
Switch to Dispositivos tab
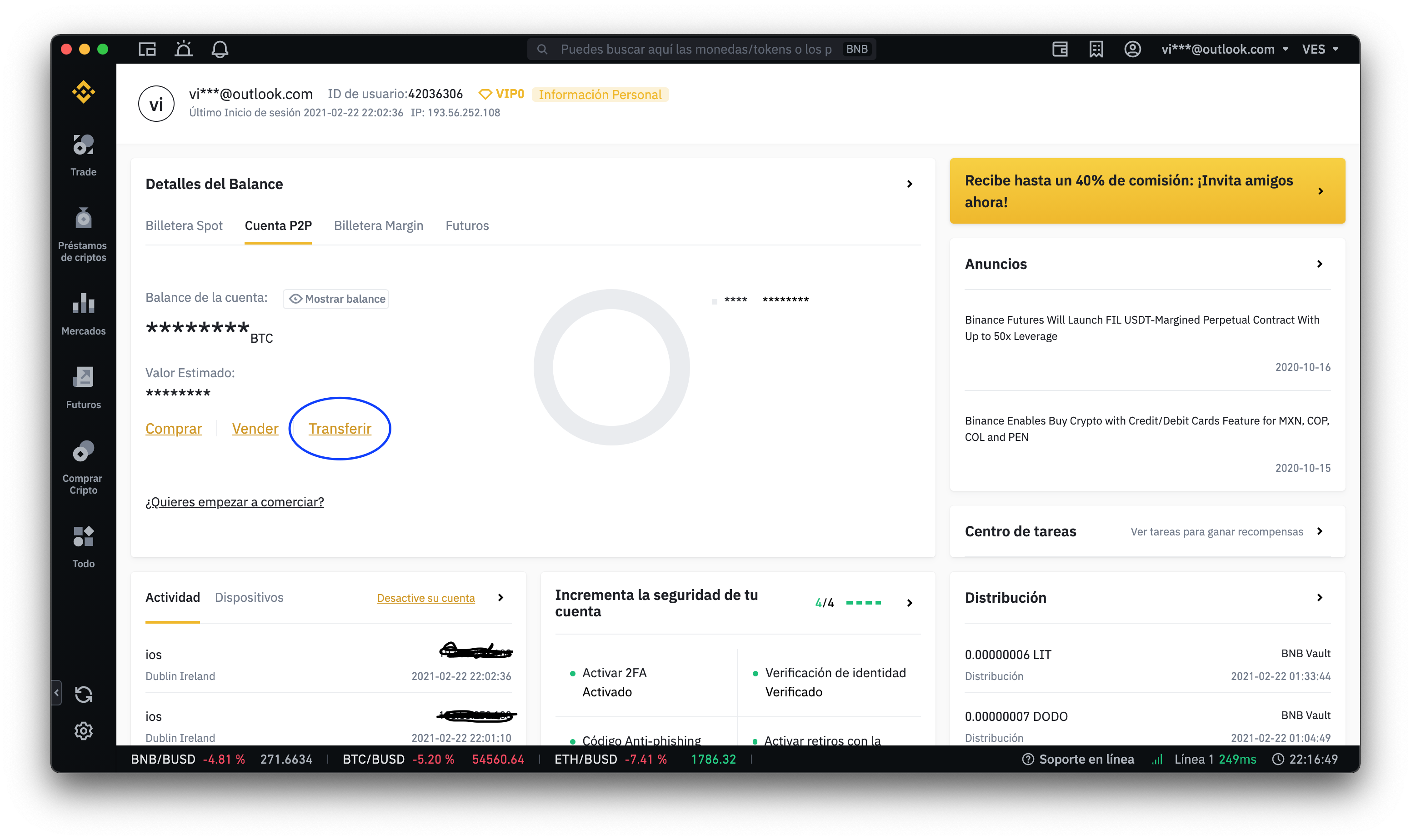[x=249, y=597]
